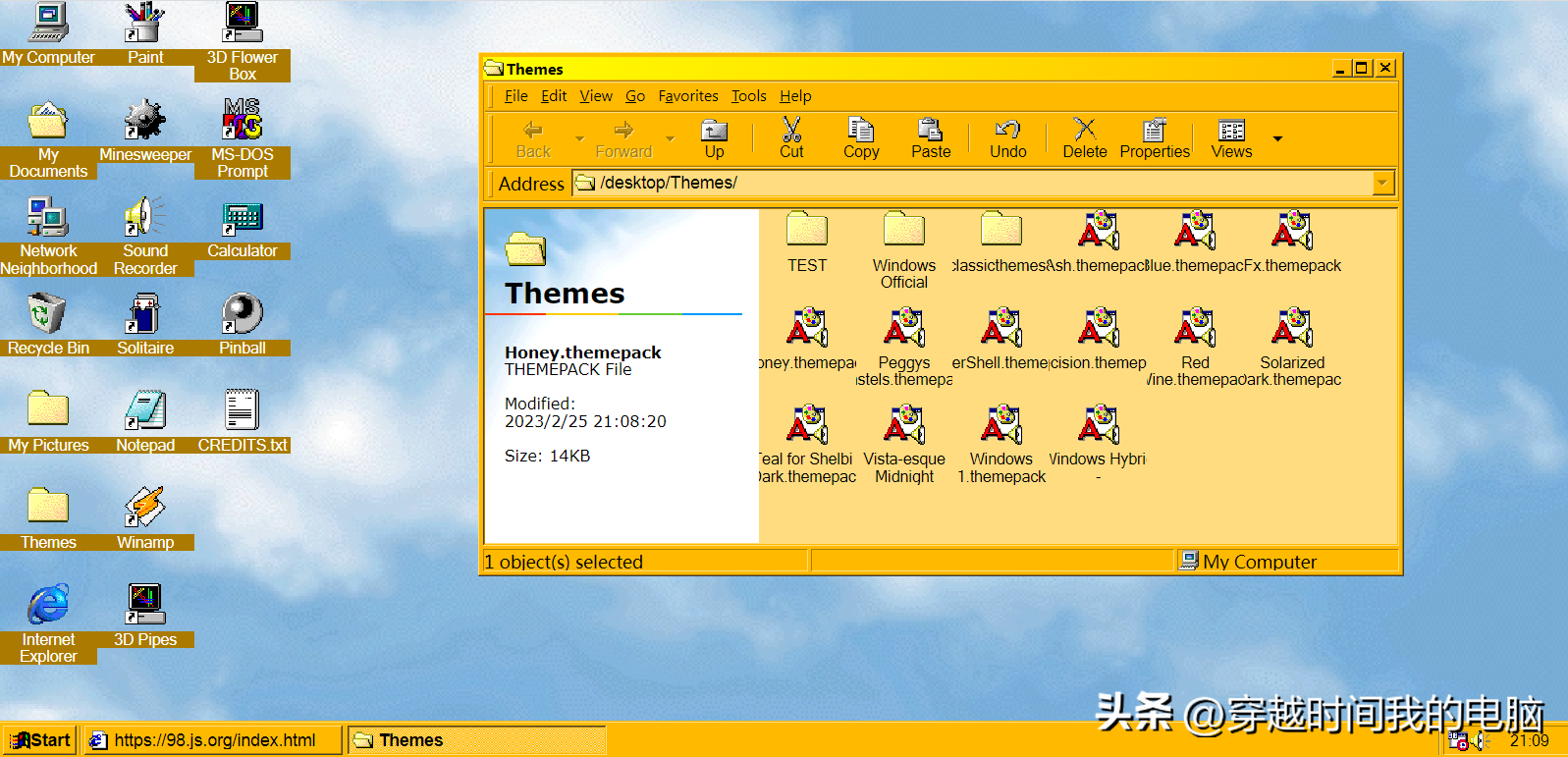Image resolution: width=1568 pixels, height=757 pixels.
Task: Open Properties from the toolbar
Action: point(1155,139)
